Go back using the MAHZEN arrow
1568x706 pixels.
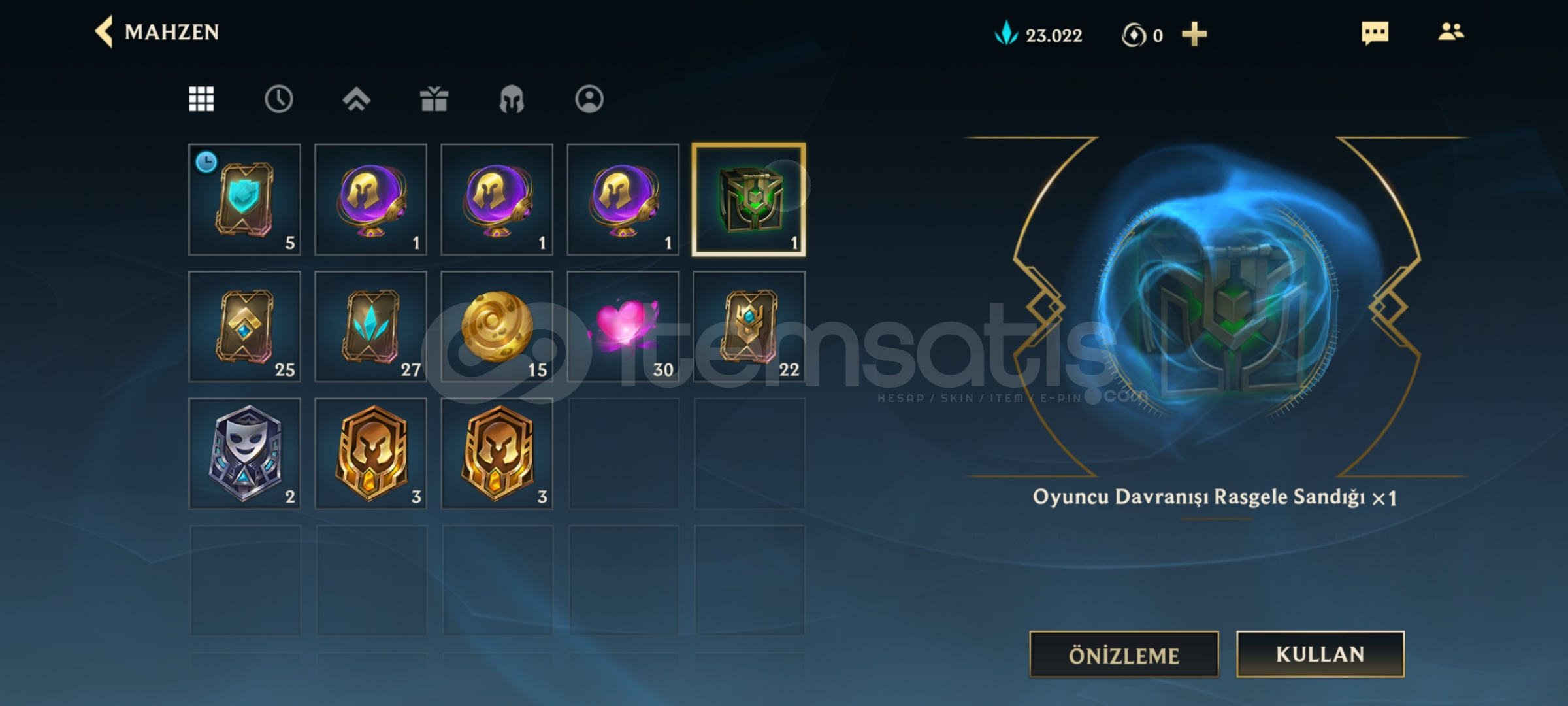pos(105,32)
